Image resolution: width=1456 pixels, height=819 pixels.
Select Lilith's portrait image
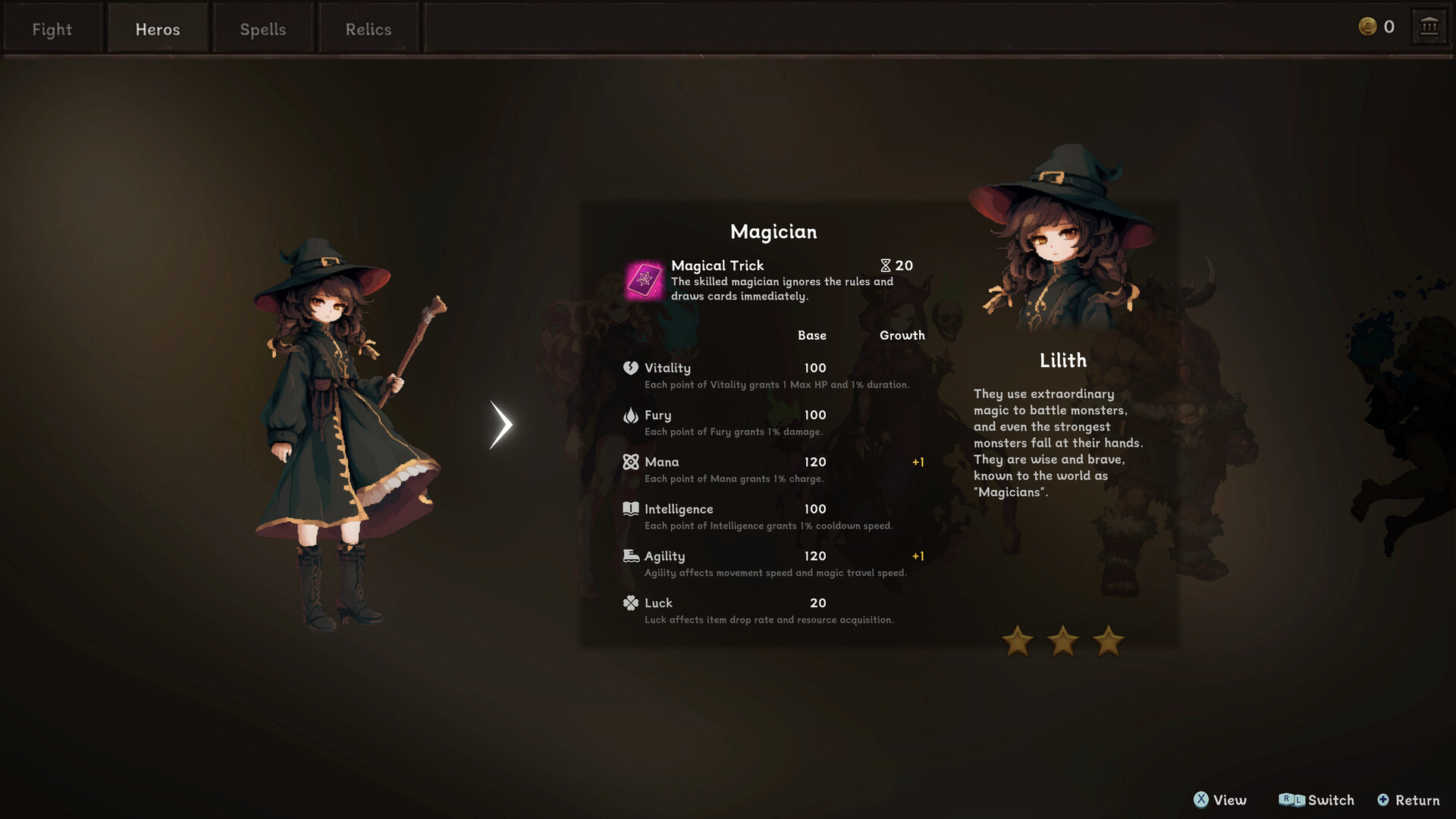(x=1062, y=239)
